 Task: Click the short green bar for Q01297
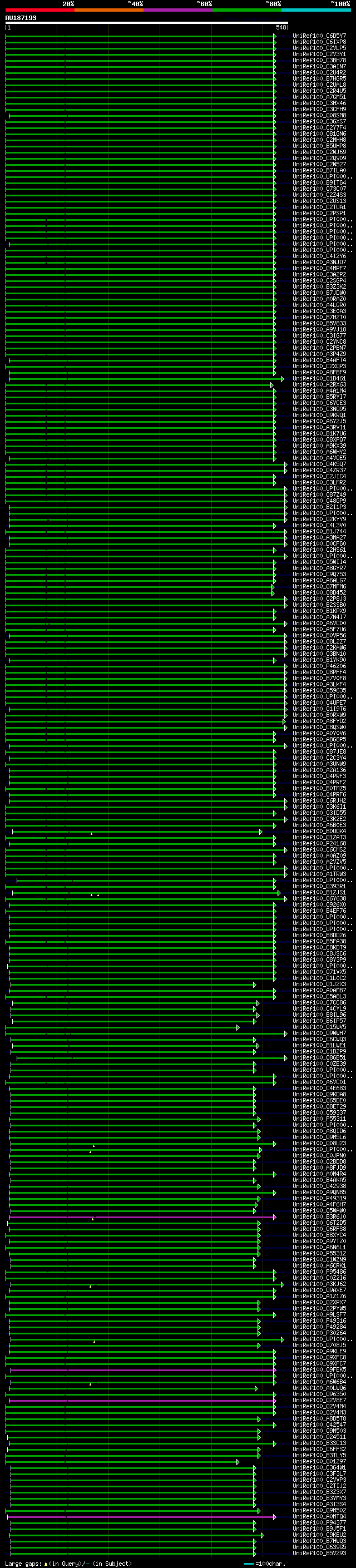(122, 1461)
